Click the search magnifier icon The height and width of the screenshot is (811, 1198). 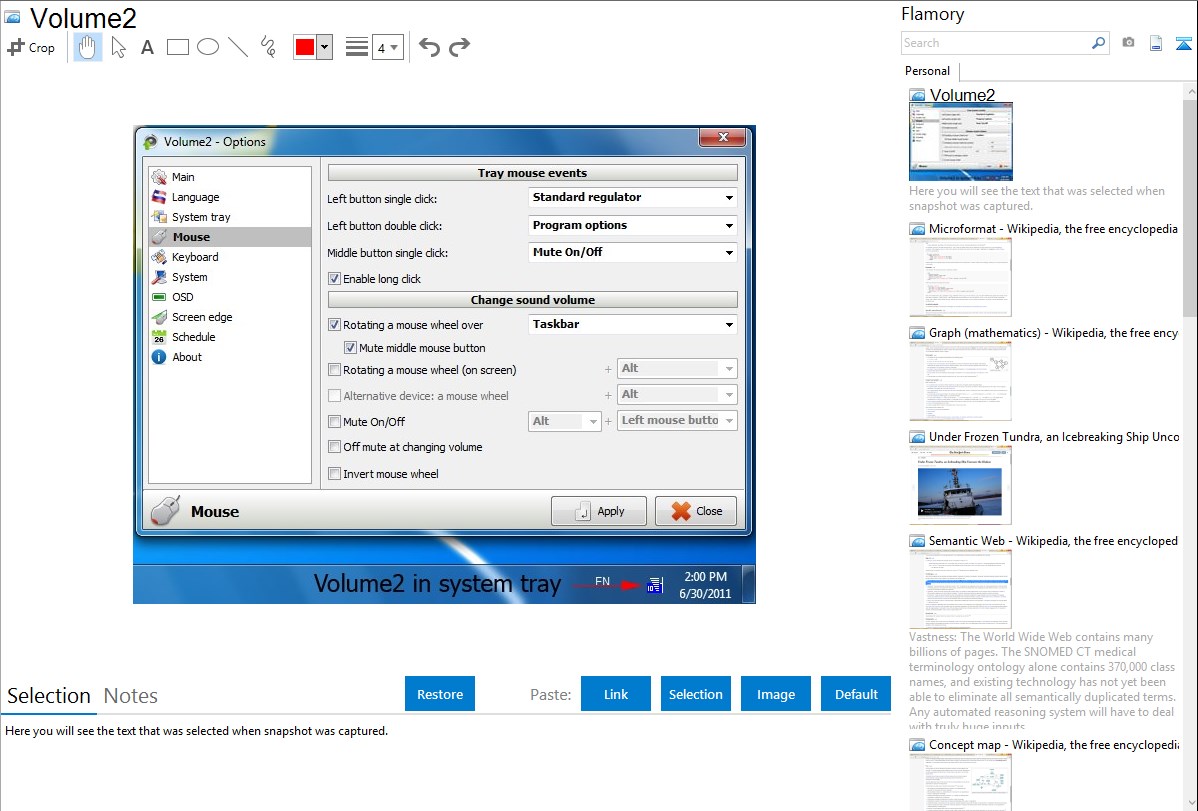coord(1098,43)
